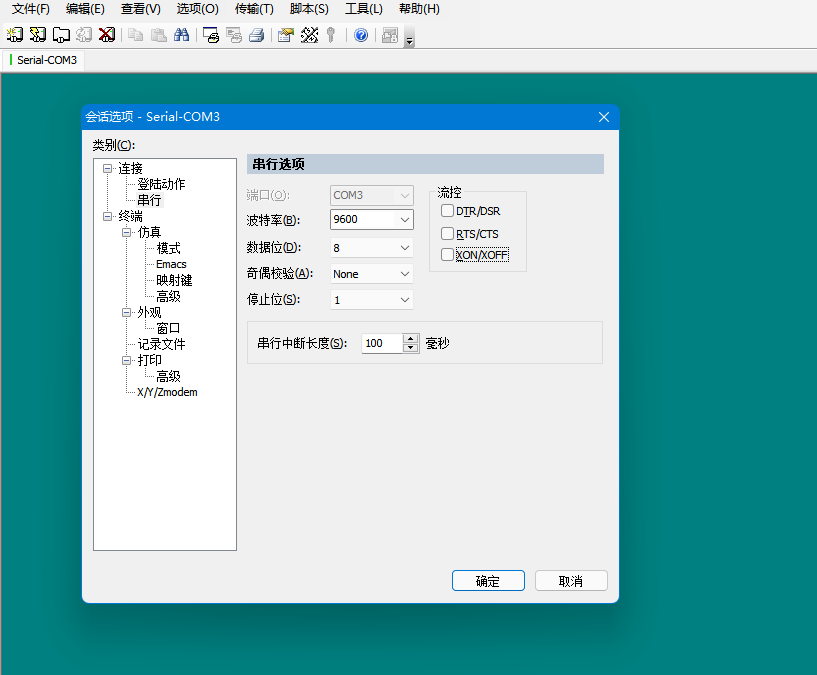Image resolution: width=817 pixels, height=675 pixels.
Task: Click the Connect in Tab icon
Action: tap(61, 35)
